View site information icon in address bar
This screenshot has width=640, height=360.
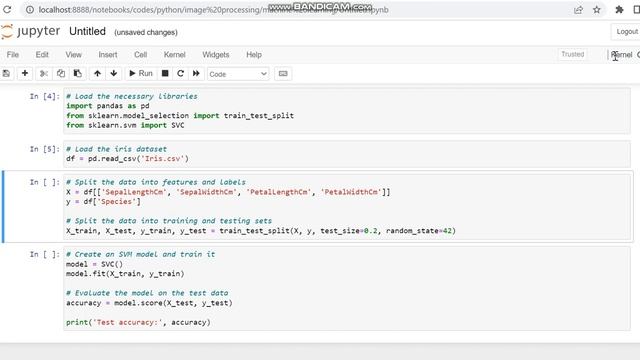30,9
